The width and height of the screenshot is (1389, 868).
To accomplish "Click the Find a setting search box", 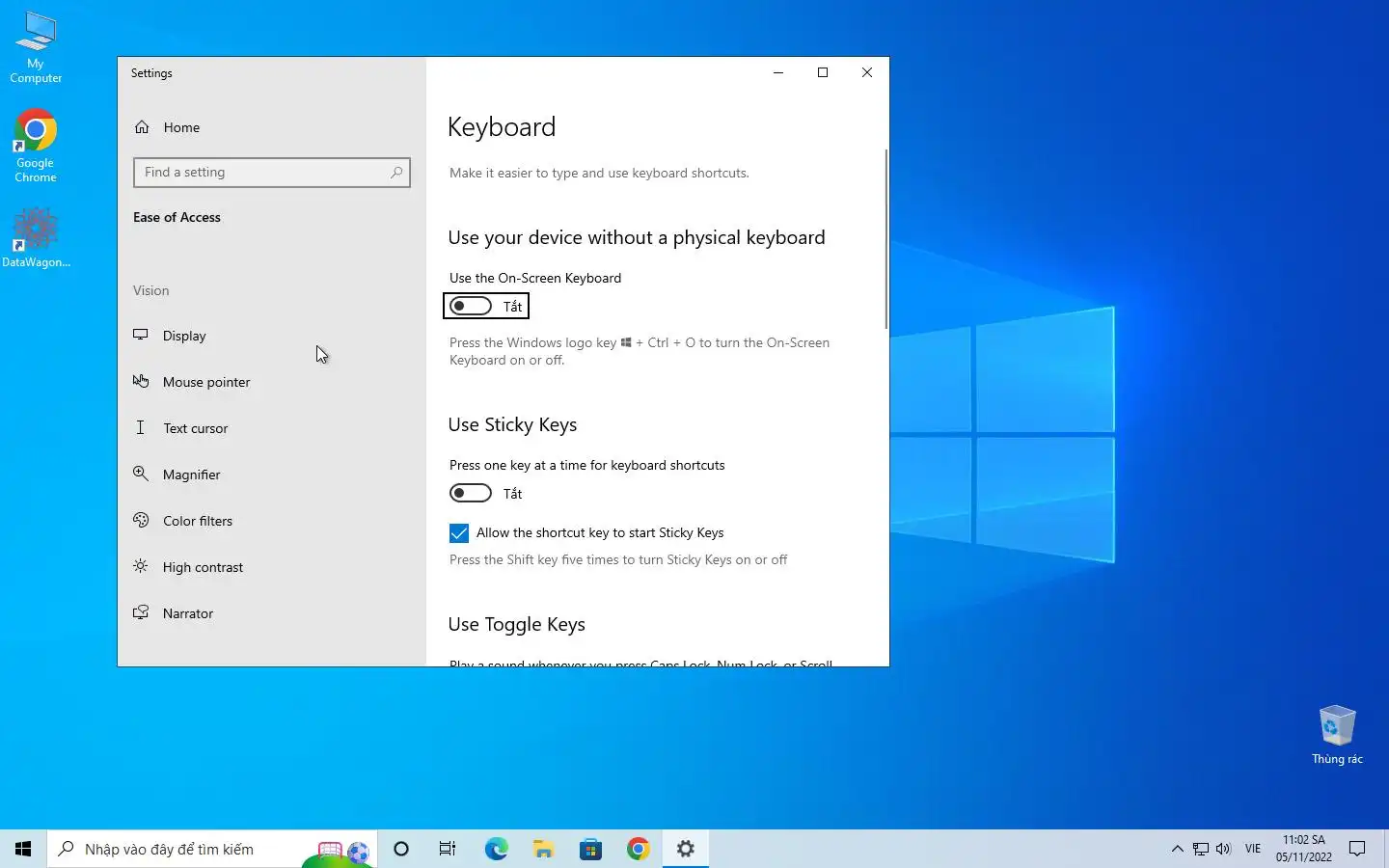I will [271, 173].
